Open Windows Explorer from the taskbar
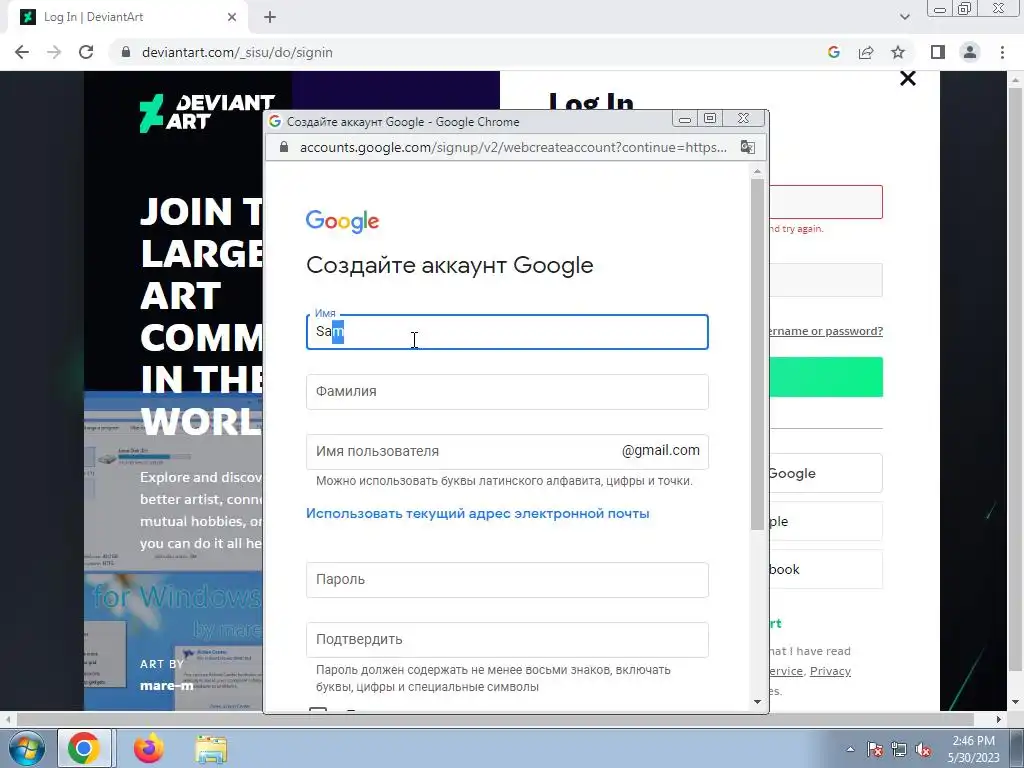The height and width of the screenshot is (768, 1024). (x=212, y=749)
